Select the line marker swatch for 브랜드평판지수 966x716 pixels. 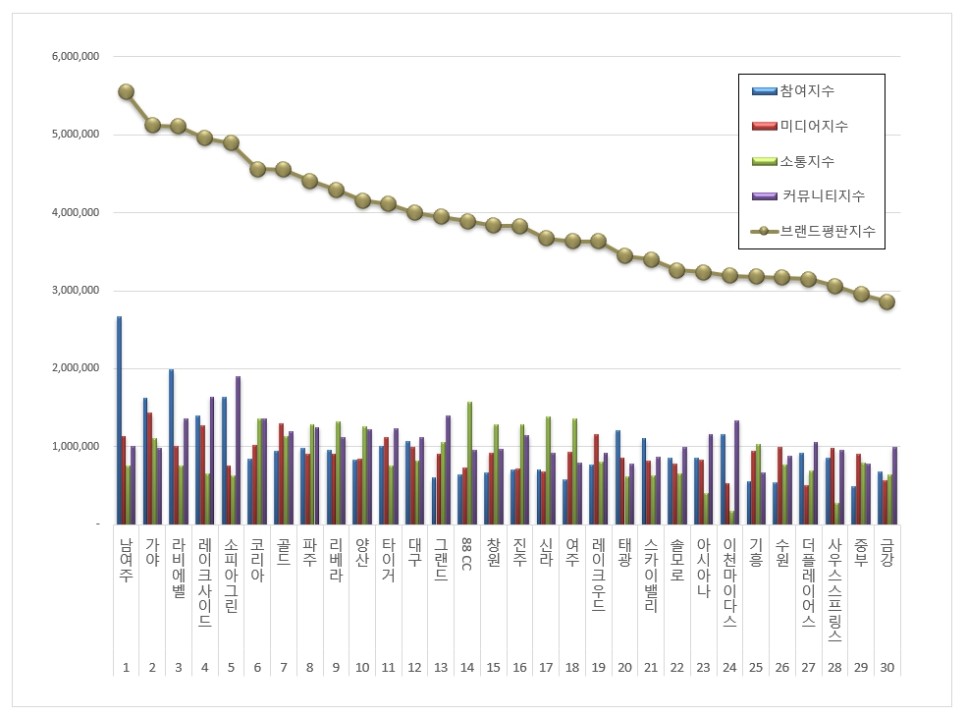click(765, 231)
